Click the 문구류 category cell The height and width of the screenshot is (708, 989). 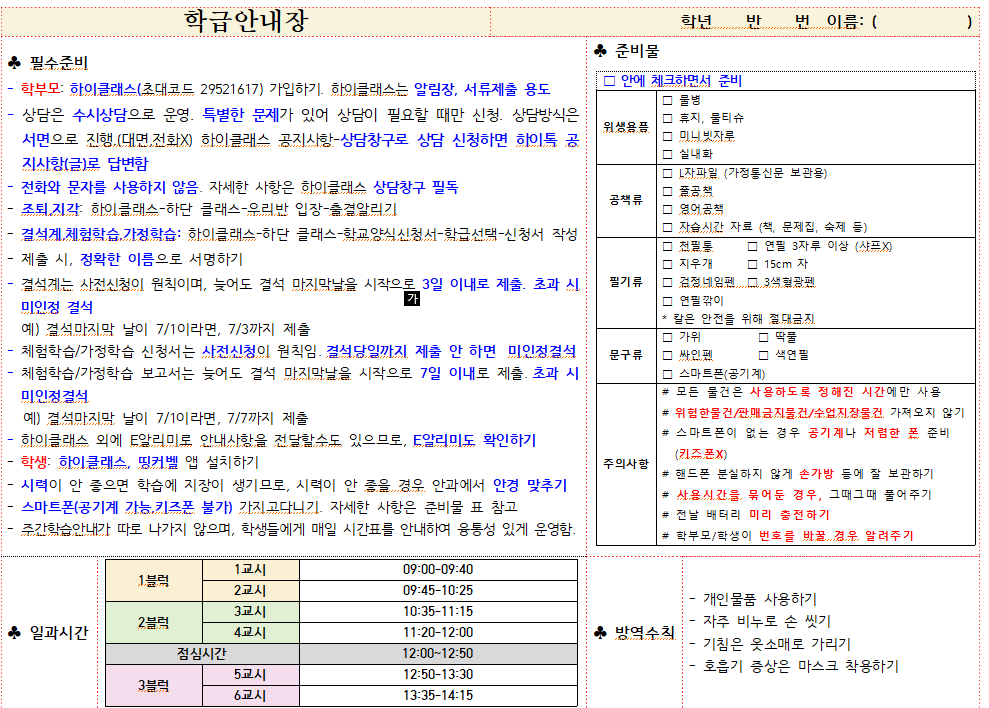click(x=626, y=355)
